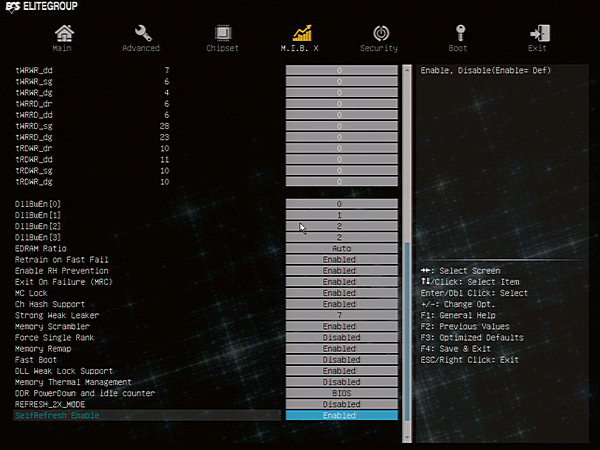The image size is (600, 450).
Task: Click tWRWR_sg value input field
Action: click(342, 81)
